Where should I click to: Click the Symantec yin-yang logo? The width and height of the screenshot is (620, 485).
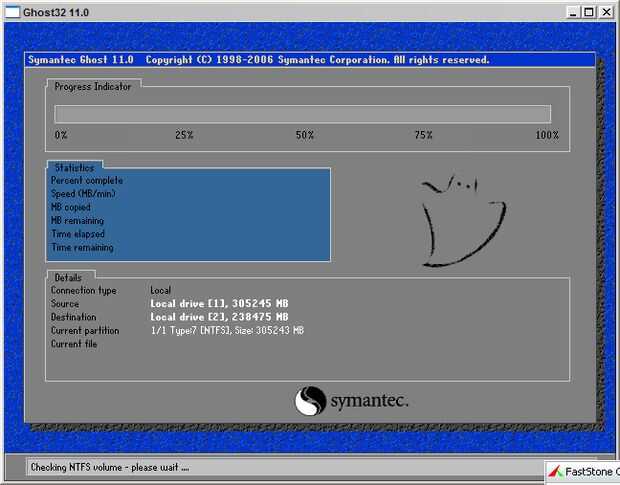point(310,401)
